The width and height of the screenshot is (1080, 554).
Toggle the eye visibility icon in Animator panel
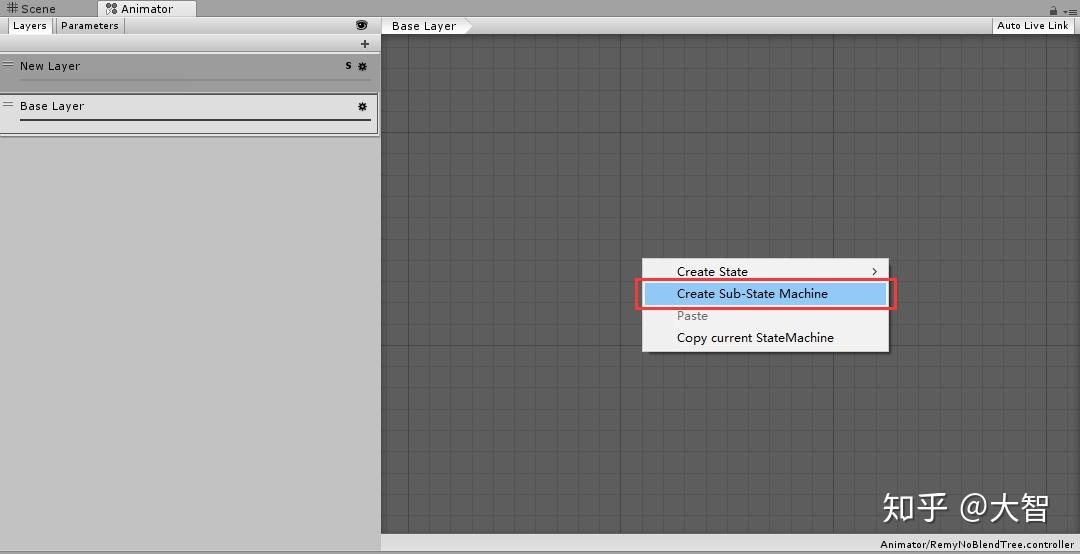362,25
